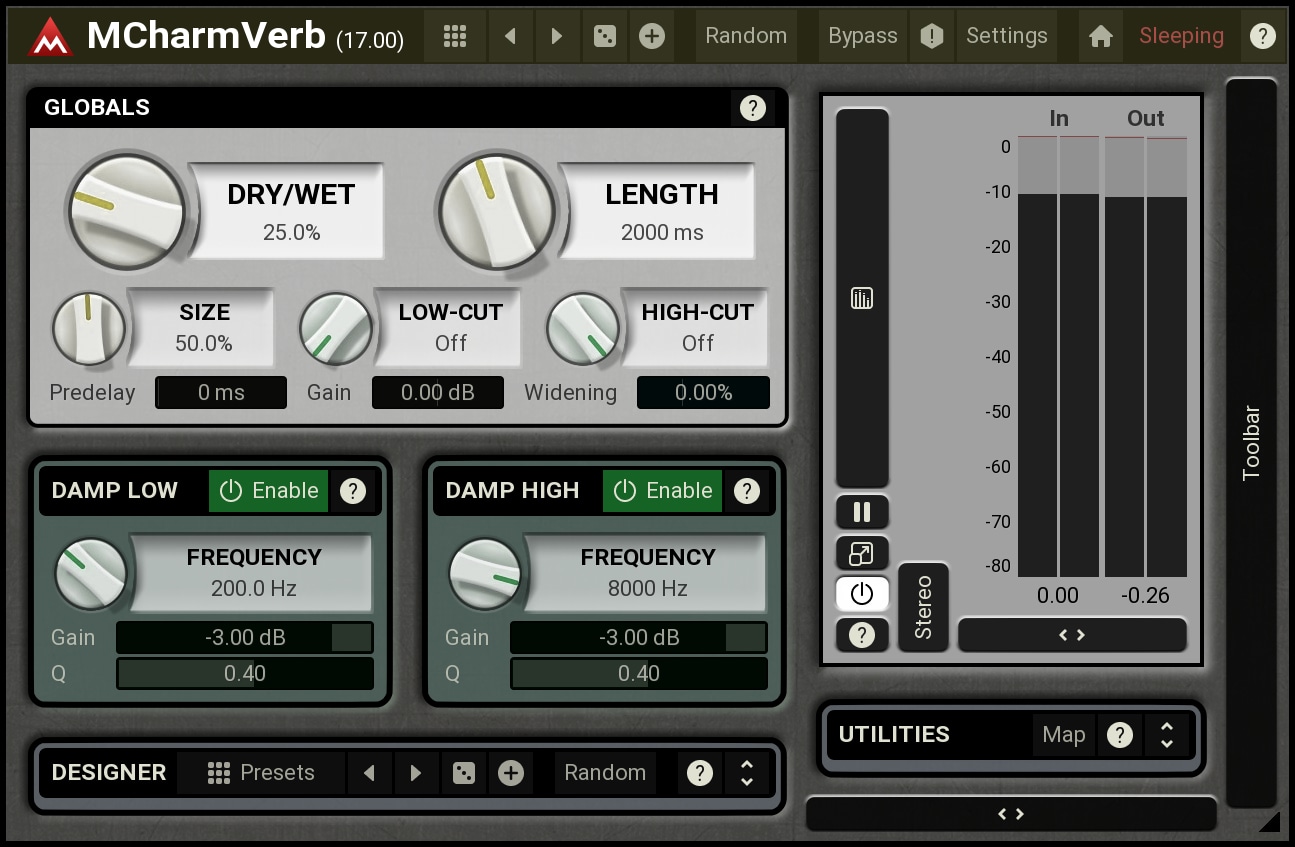Click the meter pop-out window icon
Image resolution: width=1295 pixels, height=847 pixels.
(x=862, y=554)
